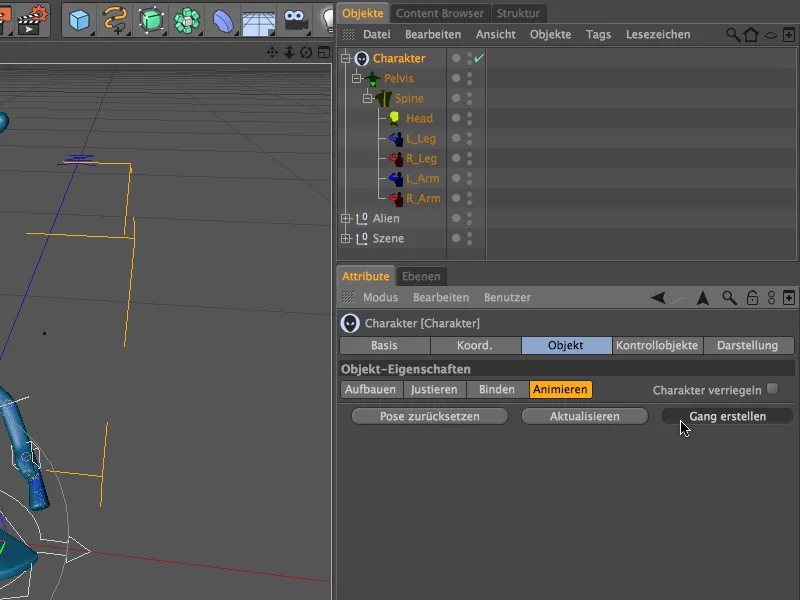800x600 pixels.
Task: Select the L_Arm object in tree
Action: point(422,179)
